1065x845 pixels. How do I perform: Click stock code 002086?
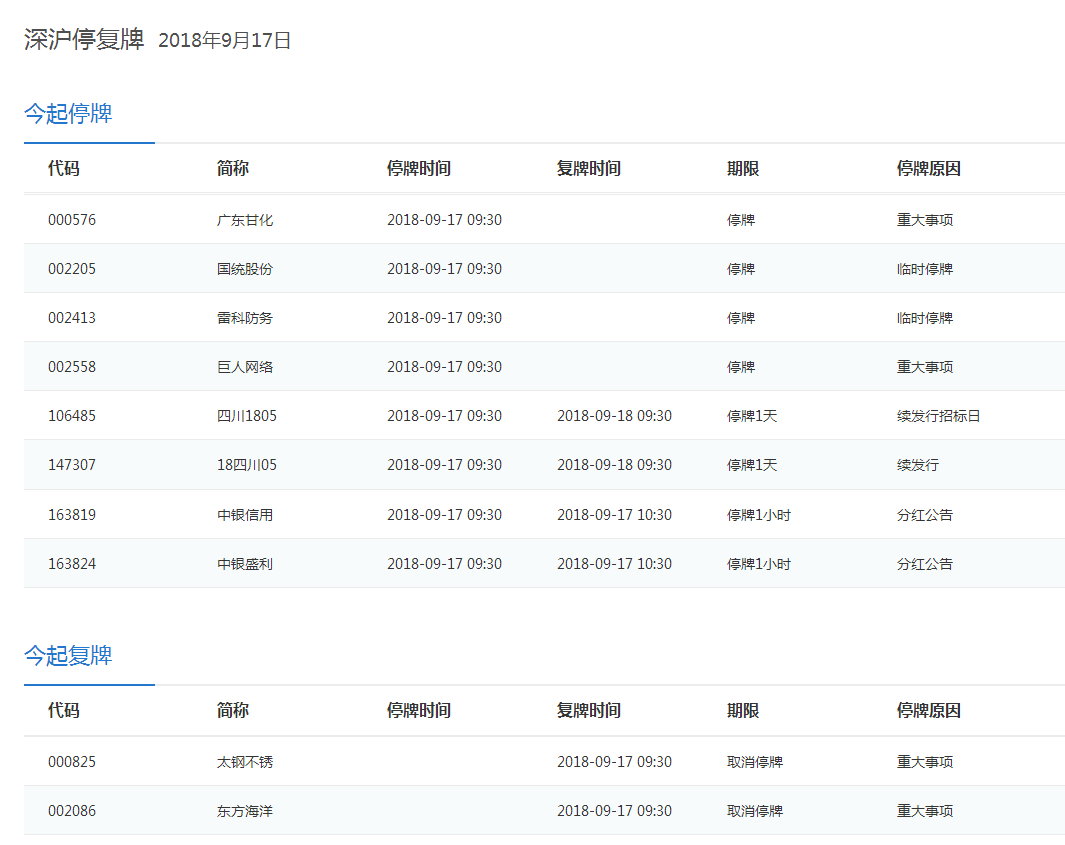click(72, 811)
